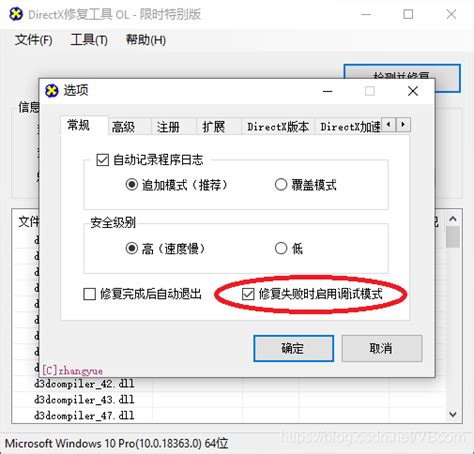Minimize the 选项 dialog
Image resolution: width=474 pixels, height=454 pixels.
[328, 91]
